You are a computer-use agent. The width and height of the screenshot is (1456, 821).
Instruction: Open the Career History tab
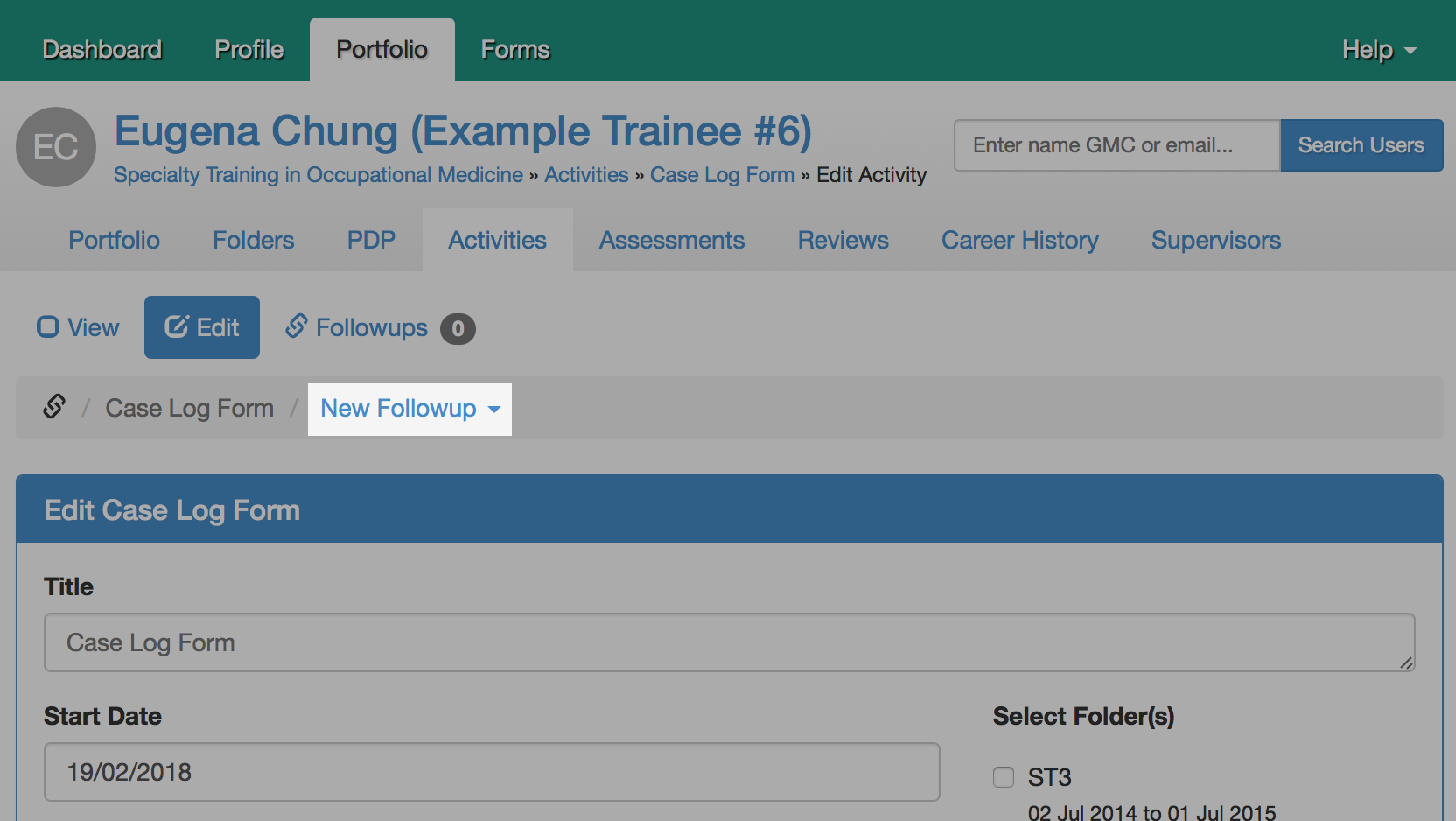tap(1020, 240)
